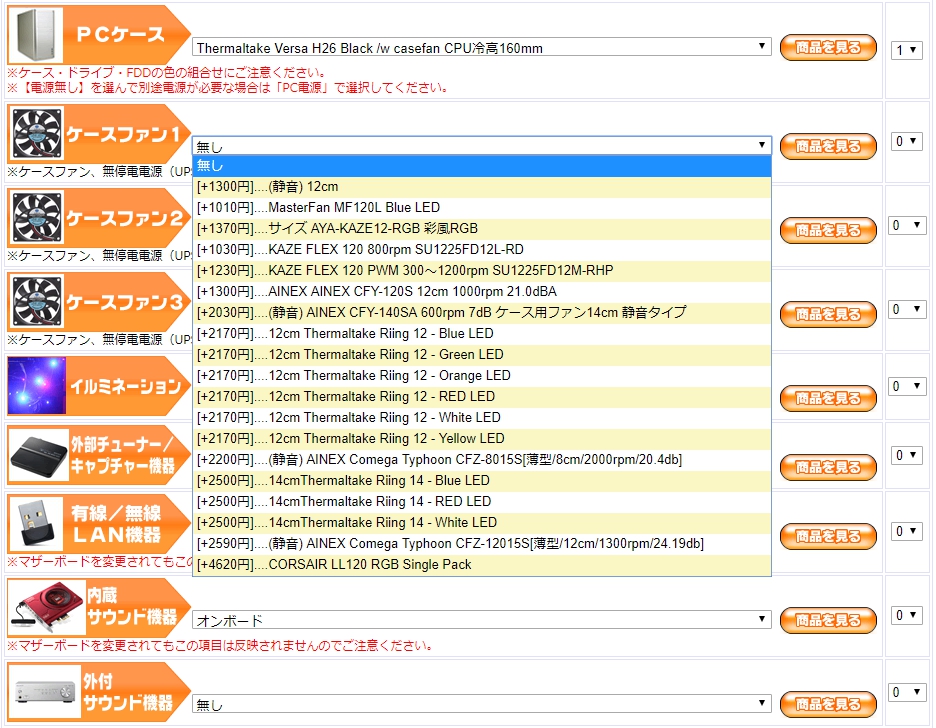Image resolution: width=936 pixels, height=728 pixels.
Task: Open ケースファン2 quantity dropdown
Action: tap(906, 226)
